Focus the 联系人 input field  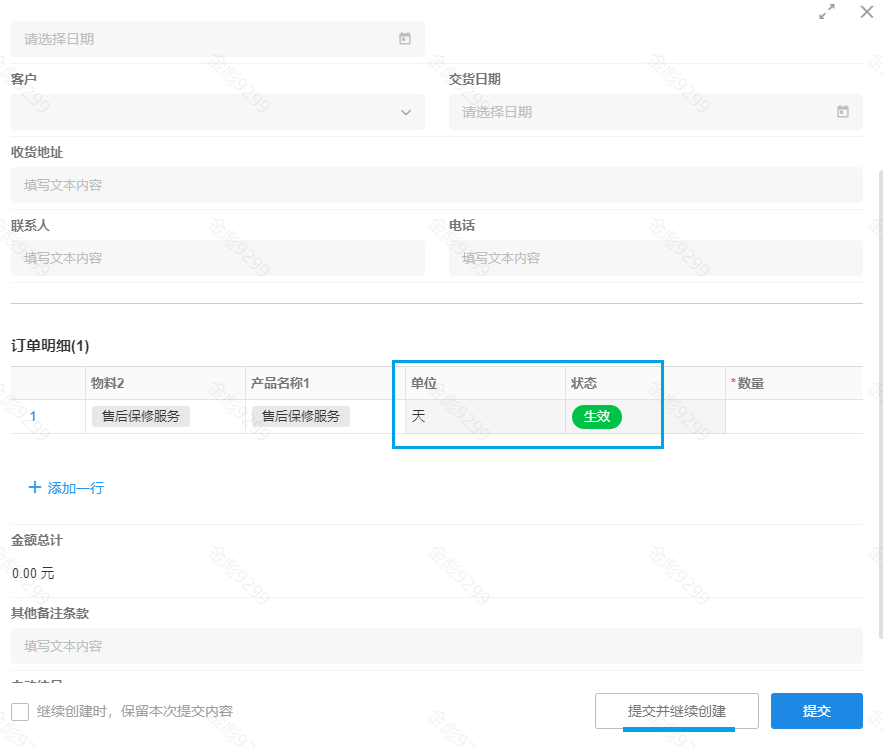pos(217,258)
